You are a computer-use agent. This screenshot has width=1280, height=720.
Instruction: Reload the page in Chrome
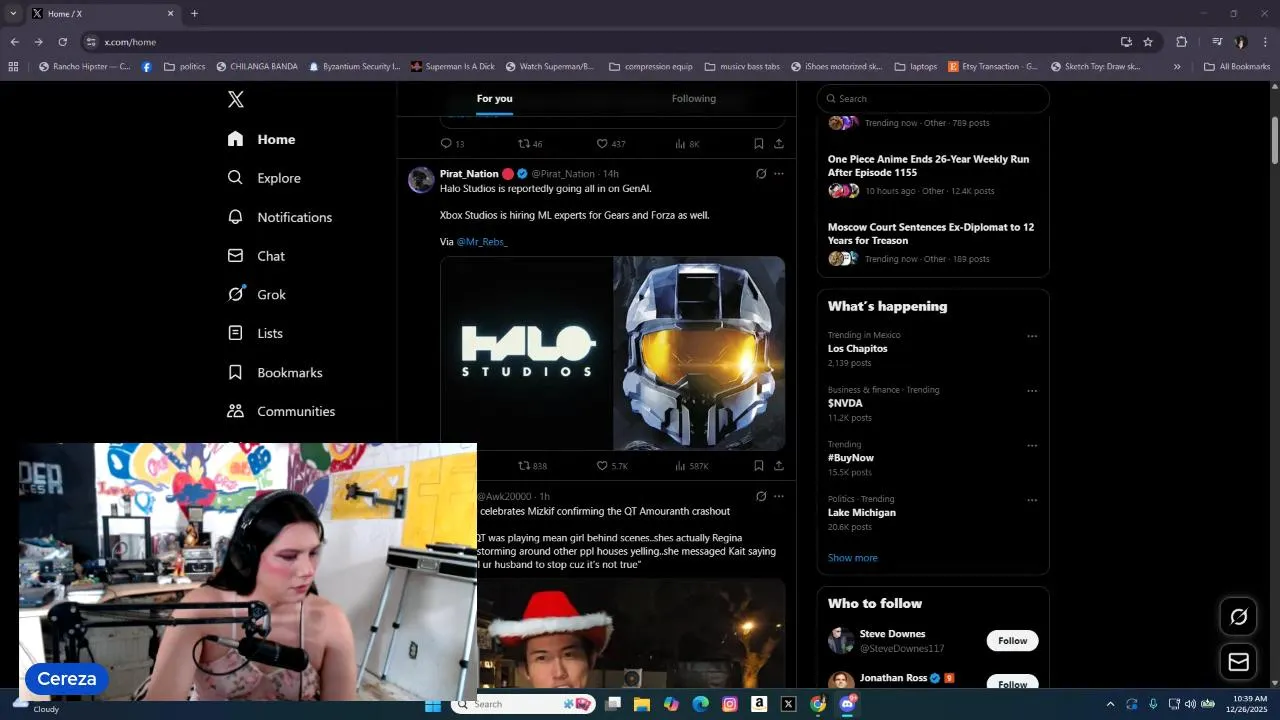coord(62,42)
